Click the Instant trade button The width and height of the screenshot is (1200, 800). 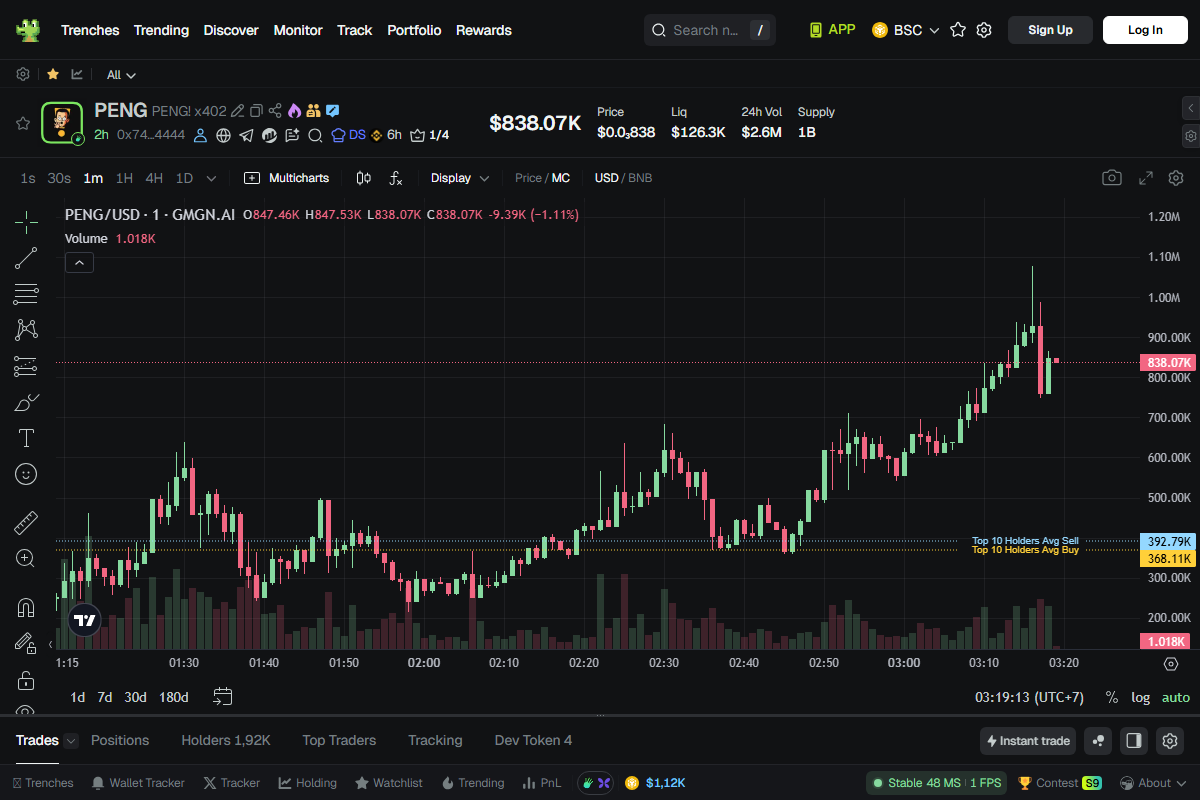[x=1028, y=741]
